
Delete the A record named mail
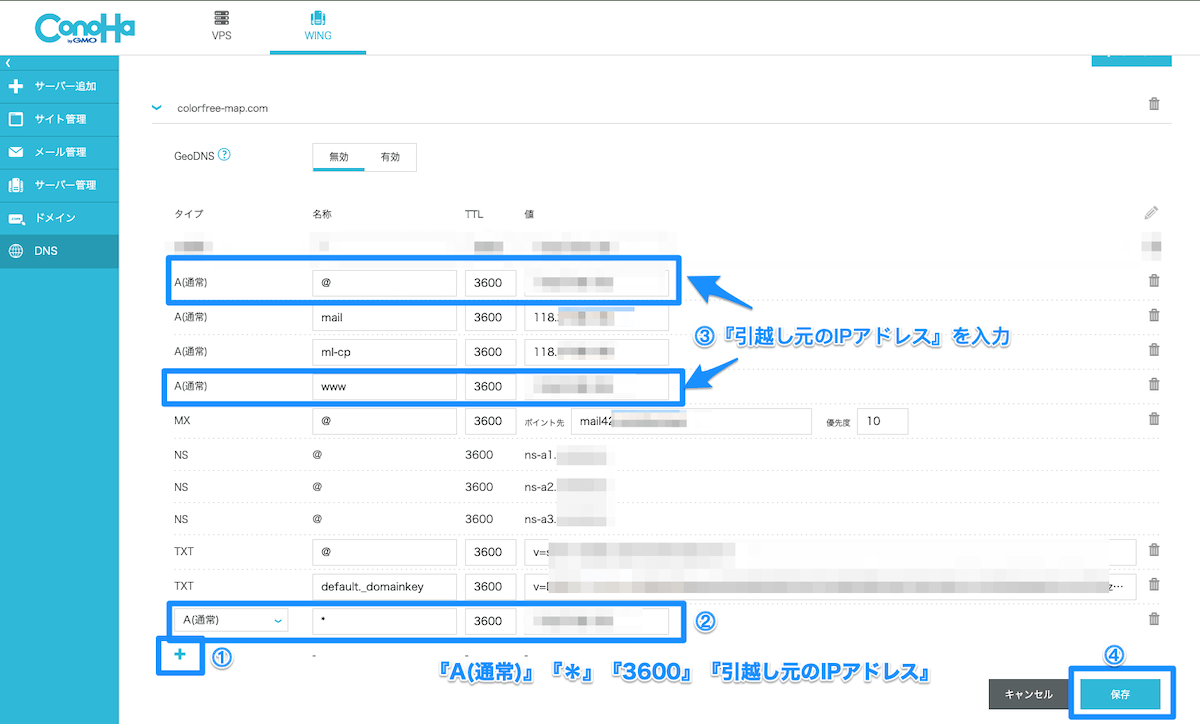tap(1154, 316)
